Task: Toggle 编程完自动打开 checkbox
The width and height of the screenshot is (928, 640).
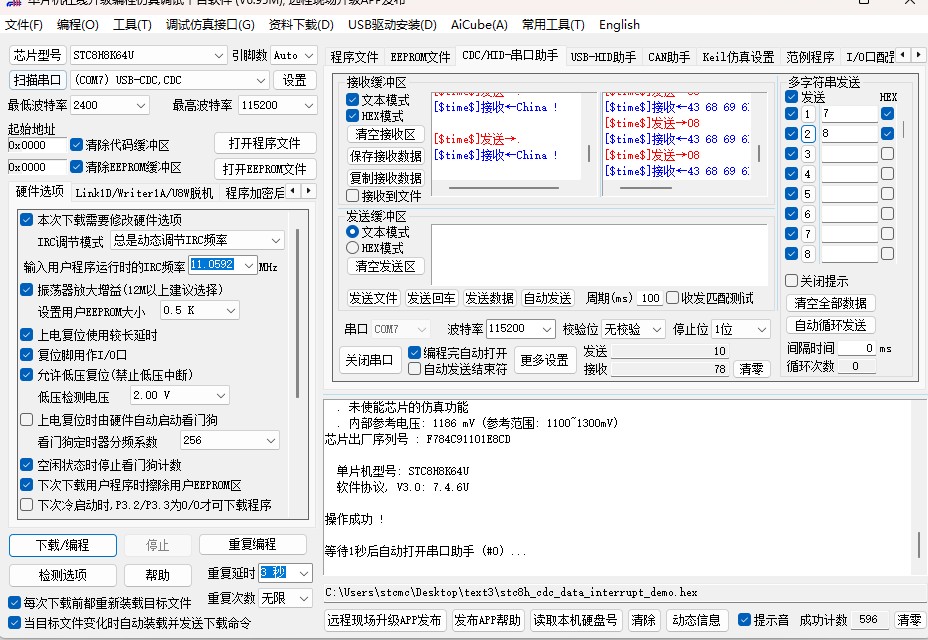Action: tap(414, 353)
